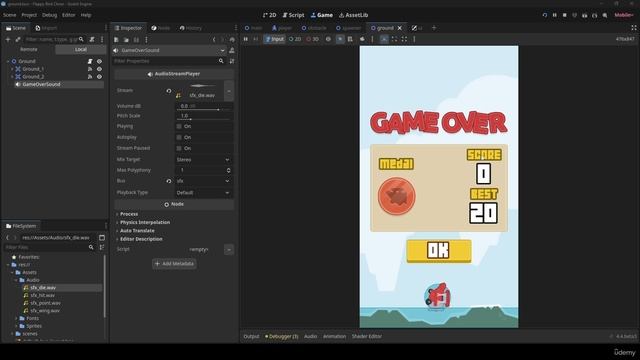Viewport: 640px width, 360px height.
Task: Toggle 3D selection mode in Game toolbar
Action: tap(313, 39)
